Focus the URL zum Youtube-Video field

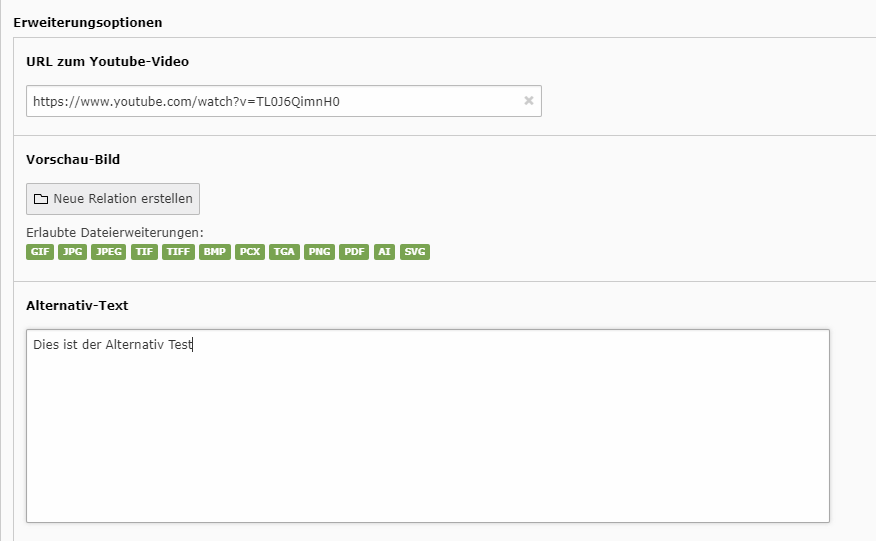pos(284,101)
